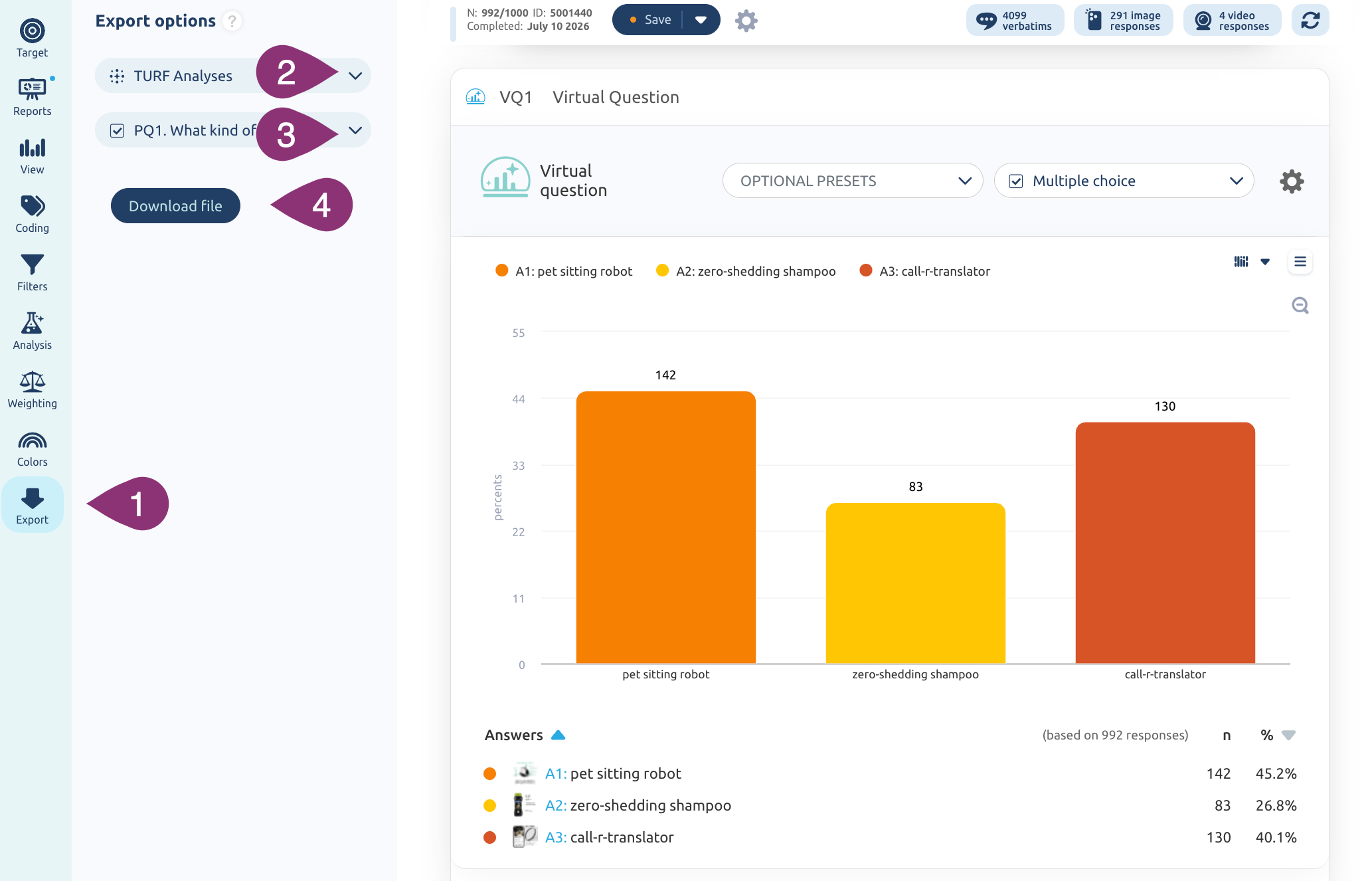
Task: Open the Multiple choice dropdown arrow
Action: click(1236, 181)
